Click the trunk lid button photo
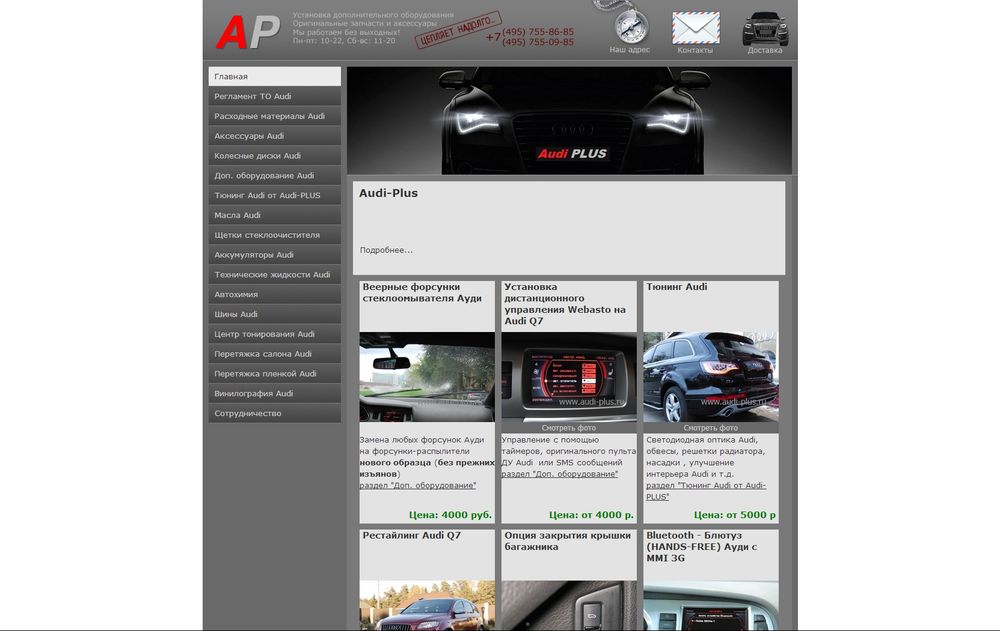 tap(569, 605)
